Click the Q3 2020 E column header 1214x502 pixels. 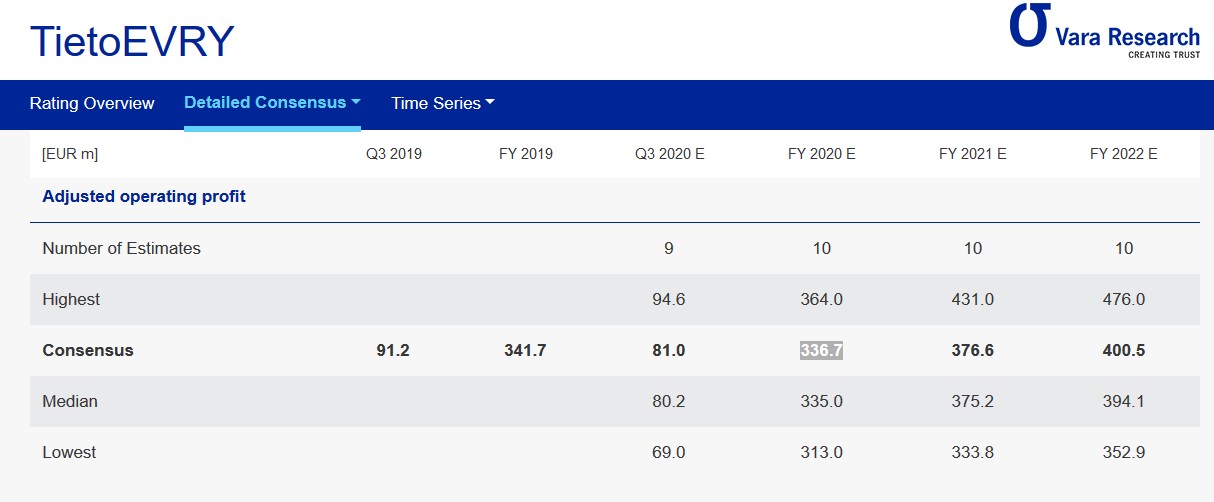(x=669, y=155)
